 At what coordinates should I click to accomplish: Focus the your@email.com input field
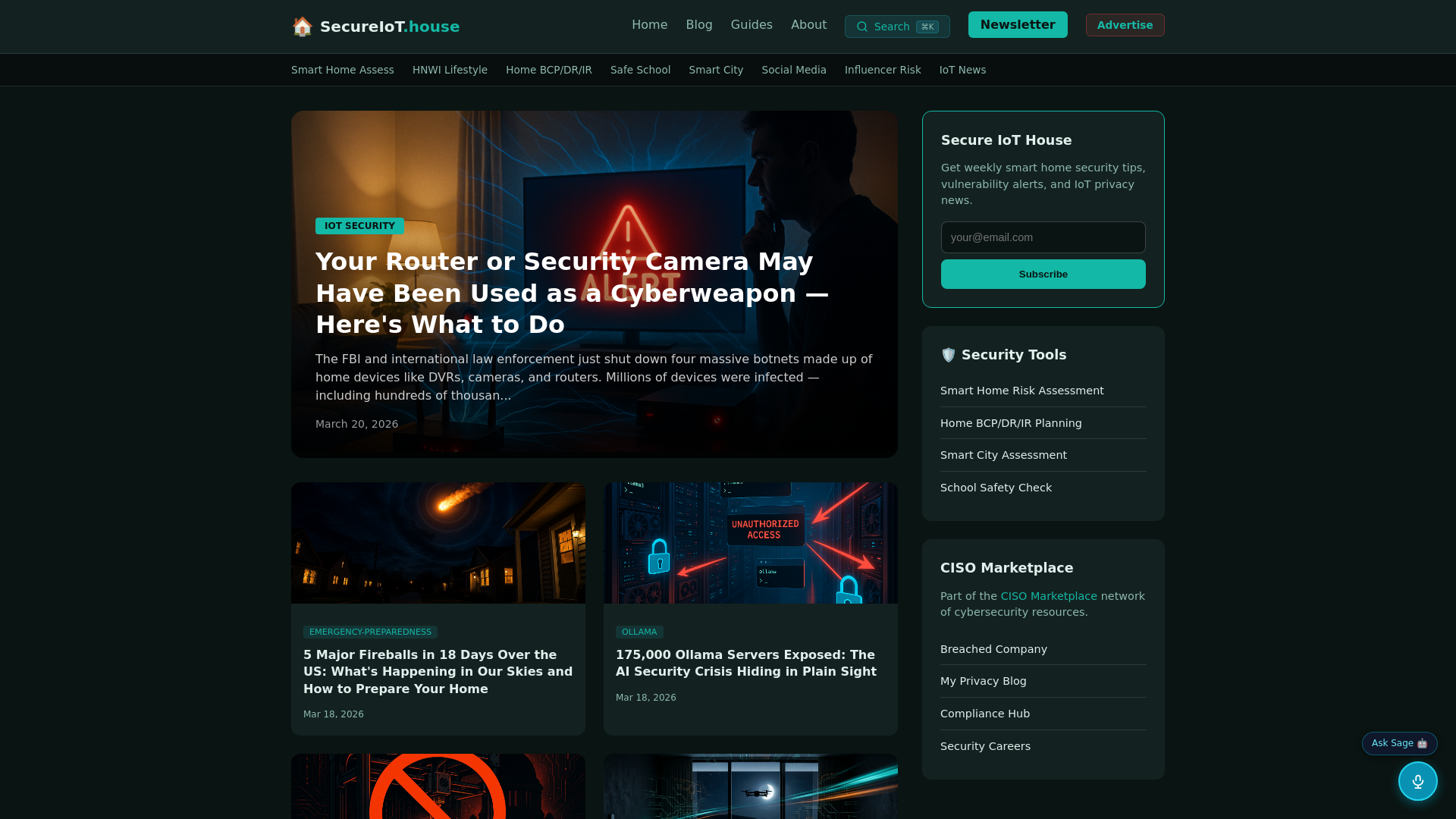[x=1043, y=237]
